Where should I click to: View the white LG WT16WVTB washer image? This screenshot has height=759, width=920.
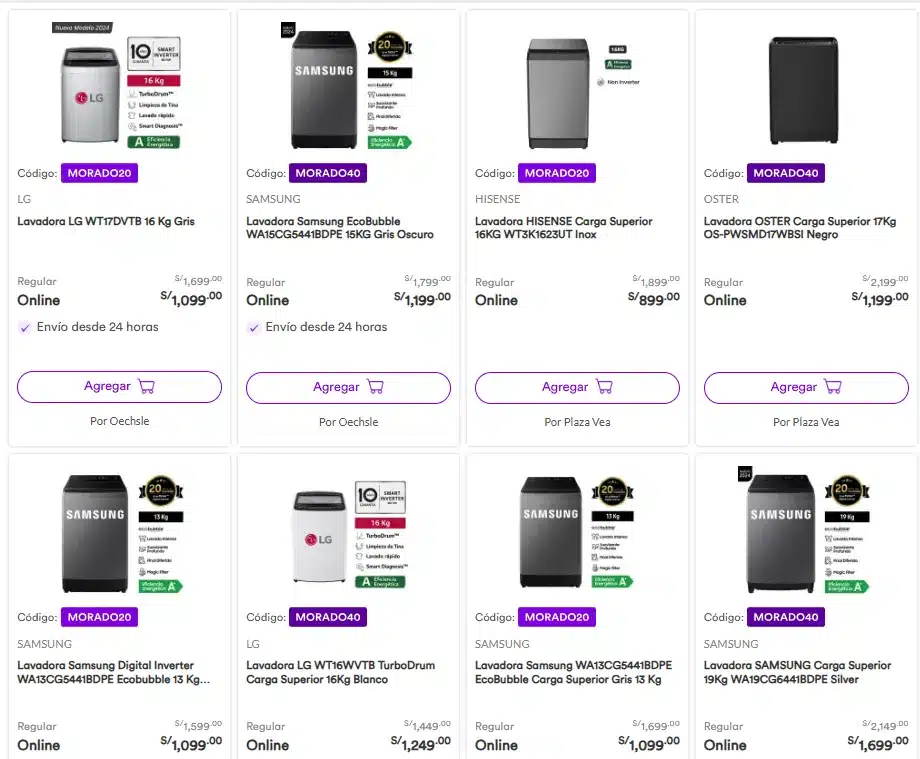point(320,537)
